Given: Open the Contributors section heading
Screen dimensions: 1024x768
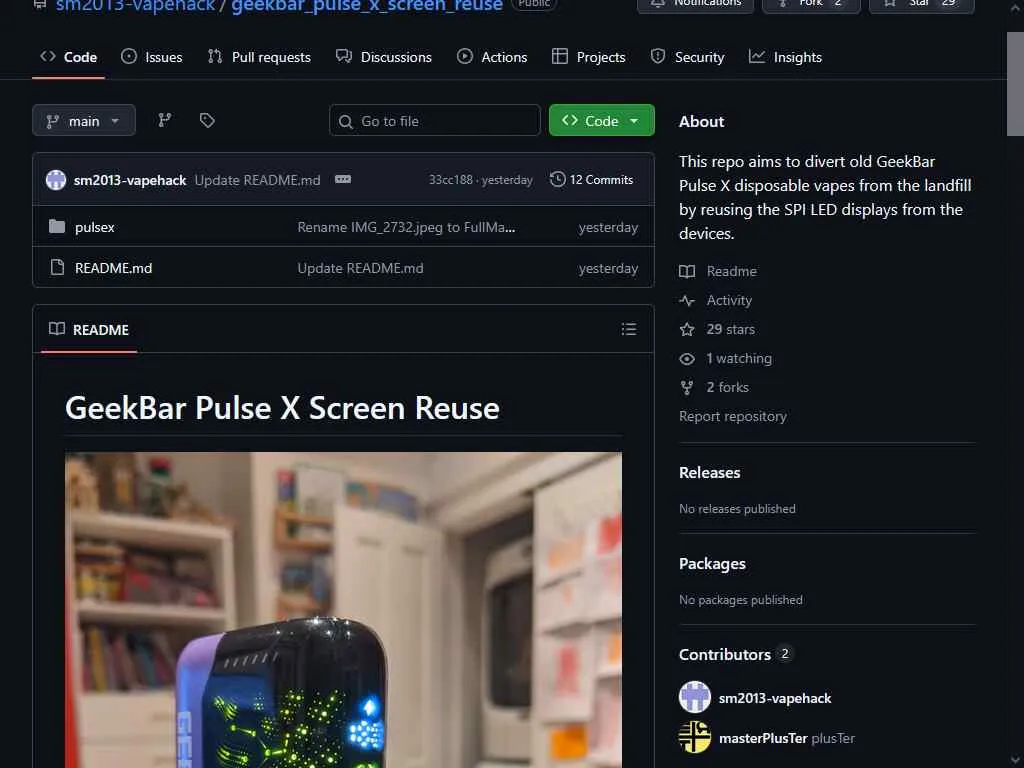Looking at the screenshot, I should point(725,654).
